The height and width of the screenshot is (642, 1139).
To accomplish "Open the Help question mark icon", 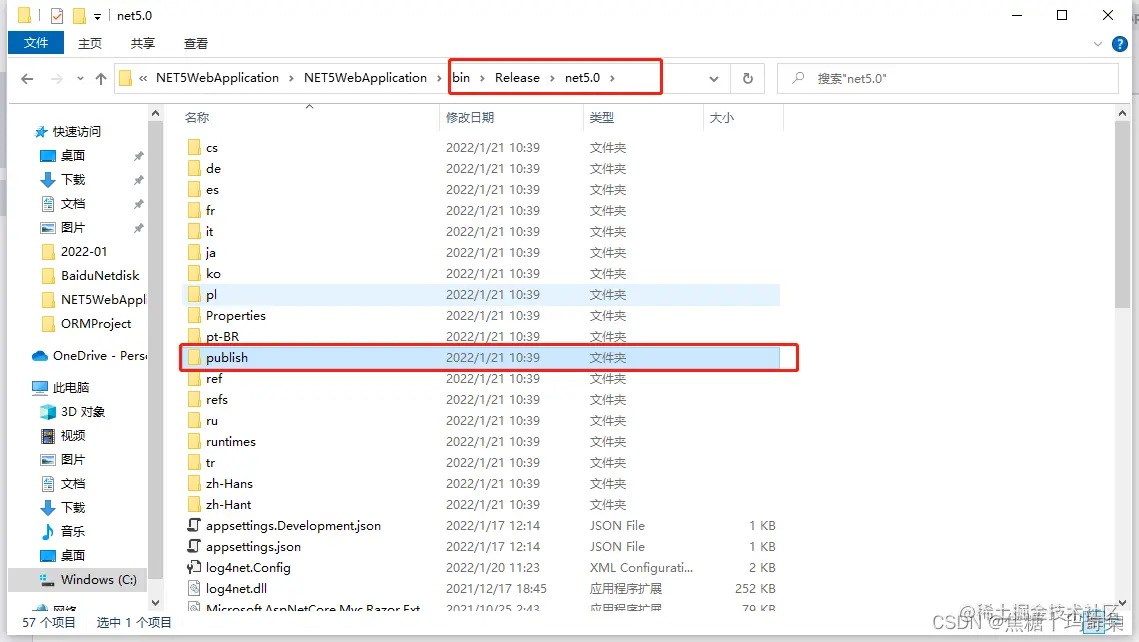I will tap(1120, 44).
